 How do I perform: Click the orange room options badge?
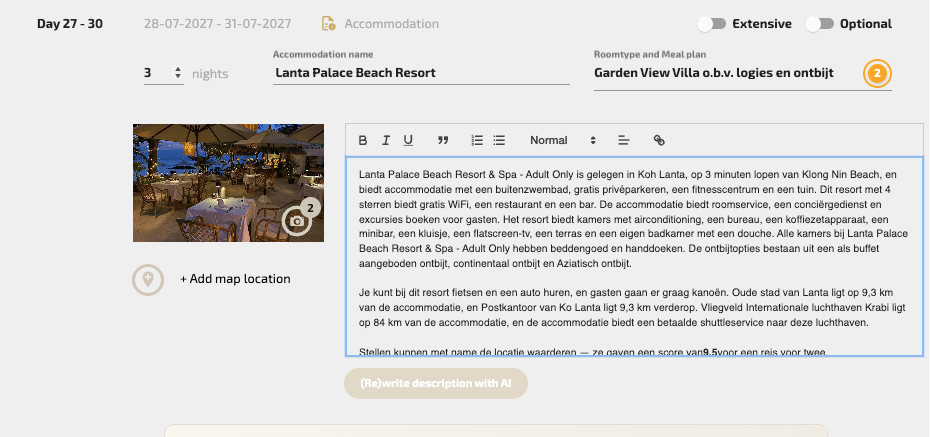(877, 73)
